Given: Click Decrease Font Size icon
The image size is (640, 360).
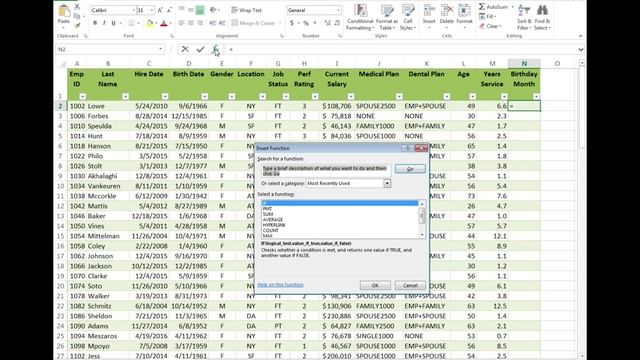Looking at the screenshot, I should click(x=169, y=10).
